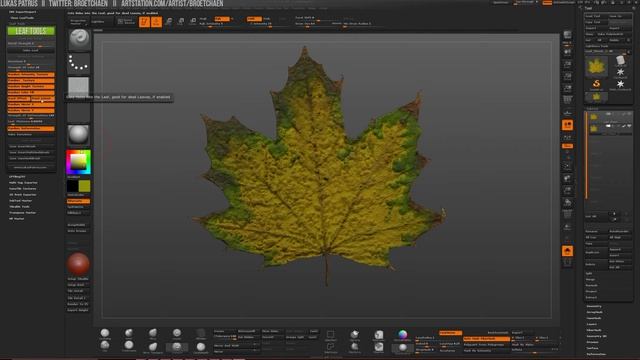Pick the SimpleBrush S icon in Tool palette
The height and width of the screenshot is (360, 640).
pyautogui.click(x=596, y=84)
